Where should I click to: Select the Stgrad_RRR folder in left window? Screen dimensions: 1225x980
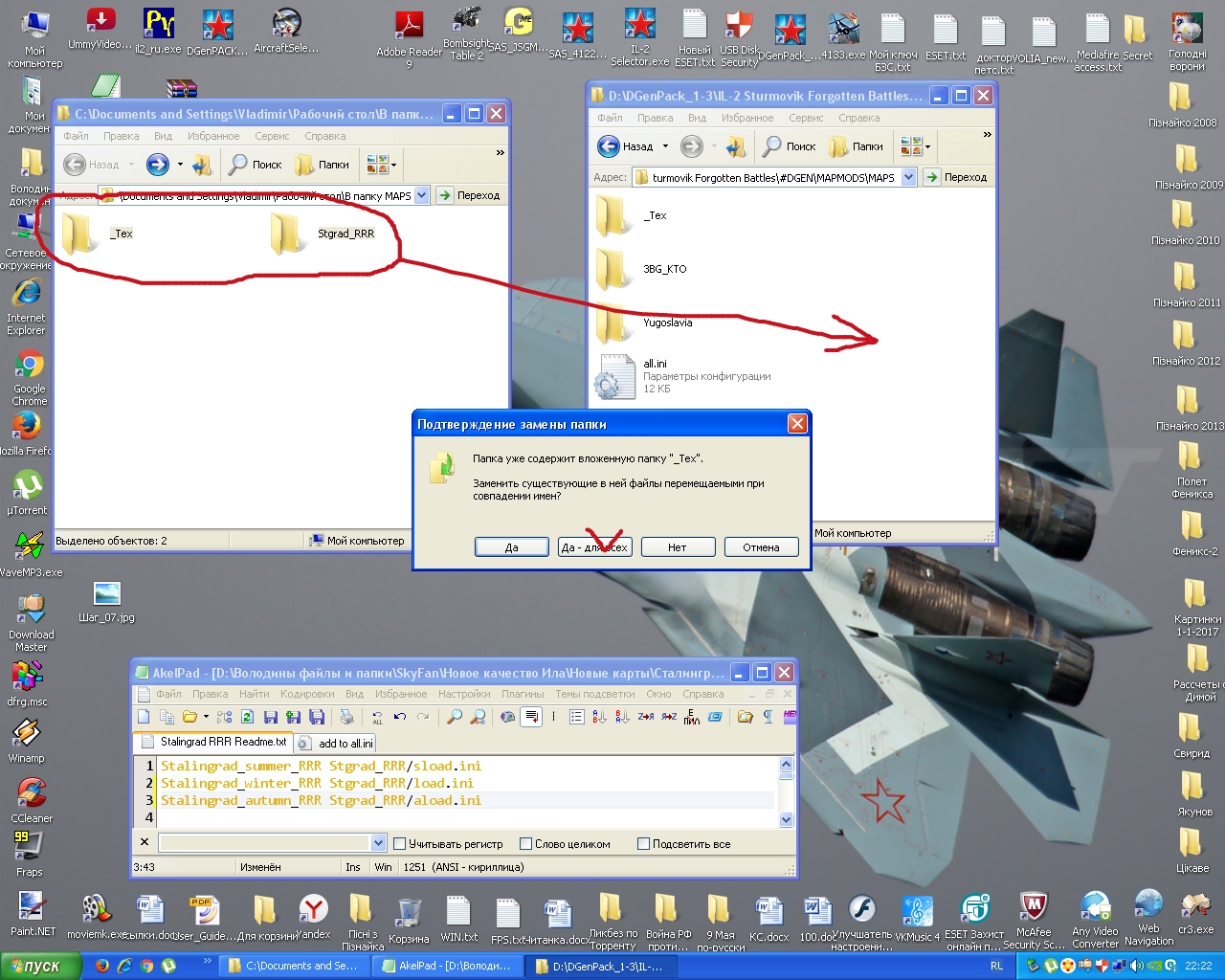click(323, 234)
